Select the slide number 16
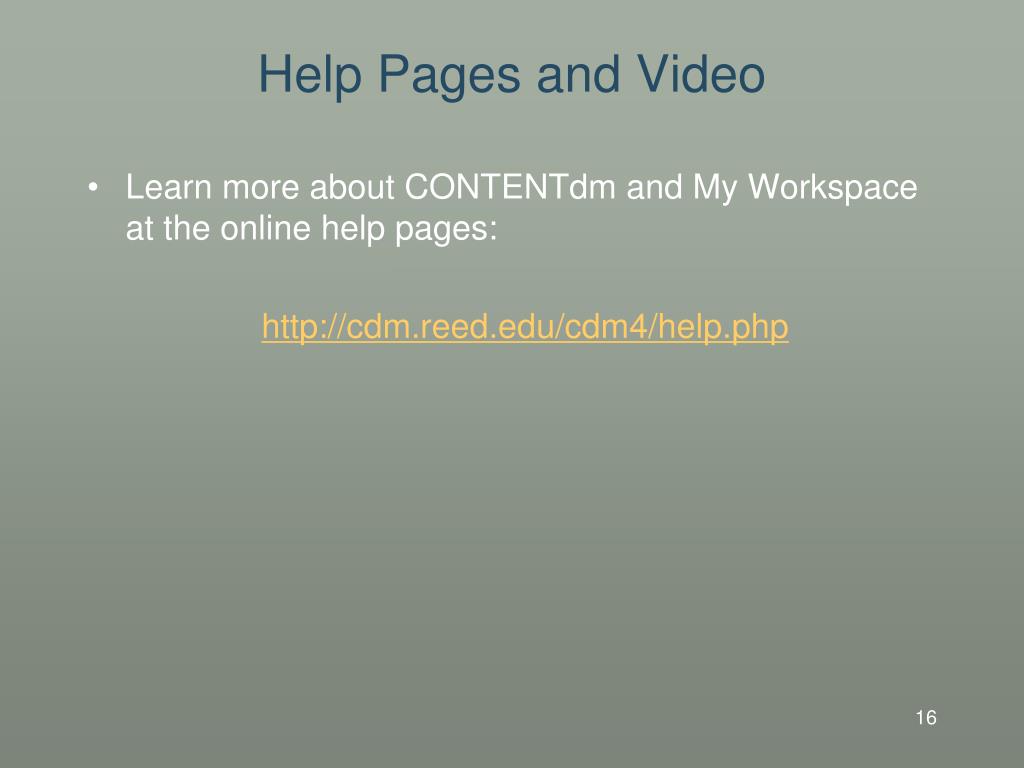The height and width of the screenshot is (768, 1024). click(x=925, y=717)
